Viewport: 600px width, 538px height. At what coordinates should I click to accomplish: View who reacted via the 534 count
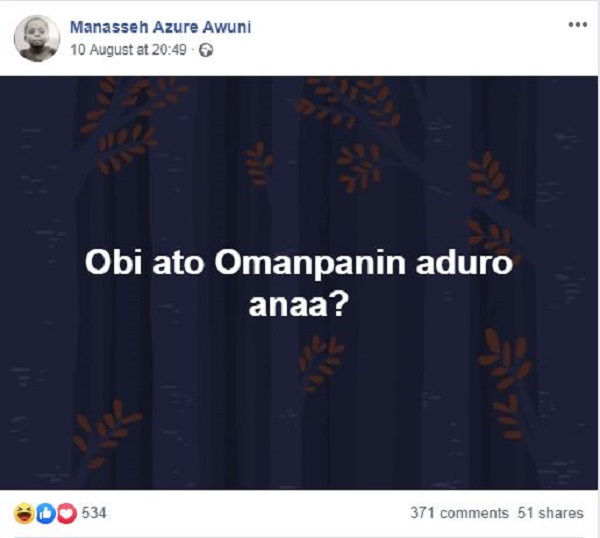[94, 513]
